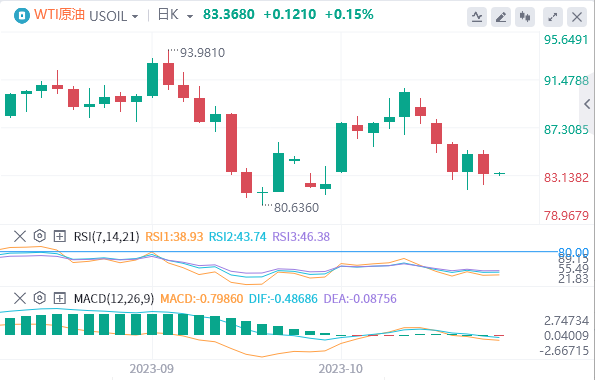Open MACD indicator settings hexagon icon
This screenshot has width=595, height=380.
(x=39, y=298)
